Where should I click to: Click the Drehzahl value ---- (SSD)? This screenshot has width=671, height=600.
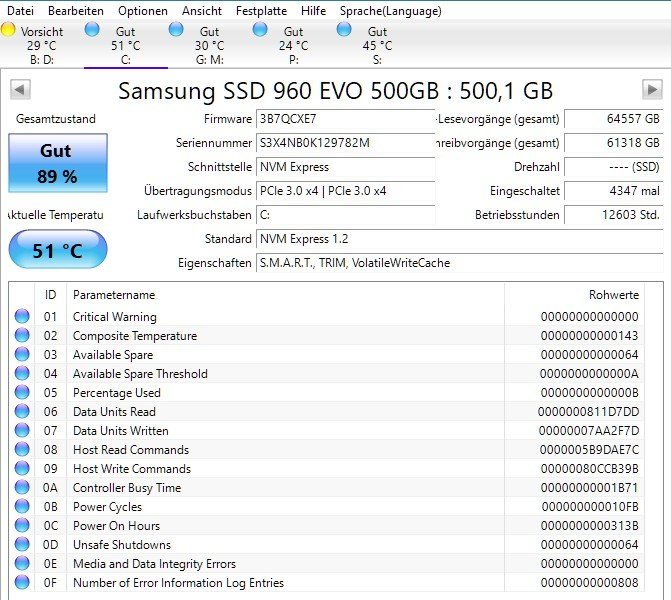(614, 166)
